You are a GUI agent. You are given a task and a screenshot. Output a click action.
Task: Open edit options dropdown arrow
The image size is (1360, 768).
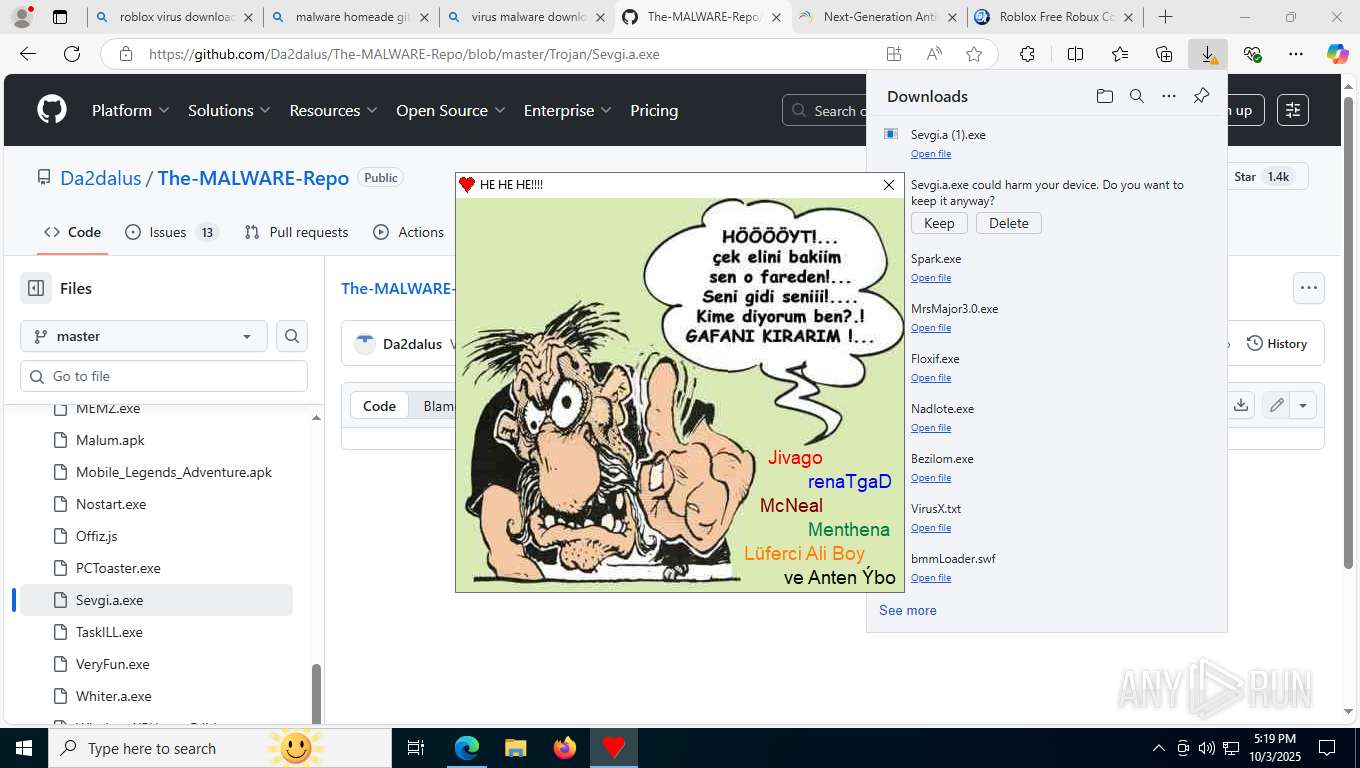click(x=1303, y=405)
